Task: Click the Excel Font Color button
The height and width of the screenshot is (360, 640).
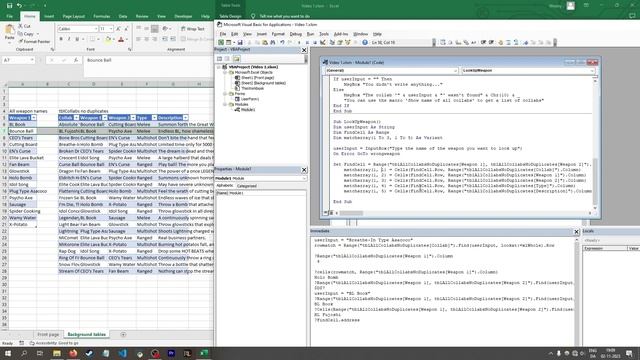Action: pyautogui.click(x=121, y=39)
